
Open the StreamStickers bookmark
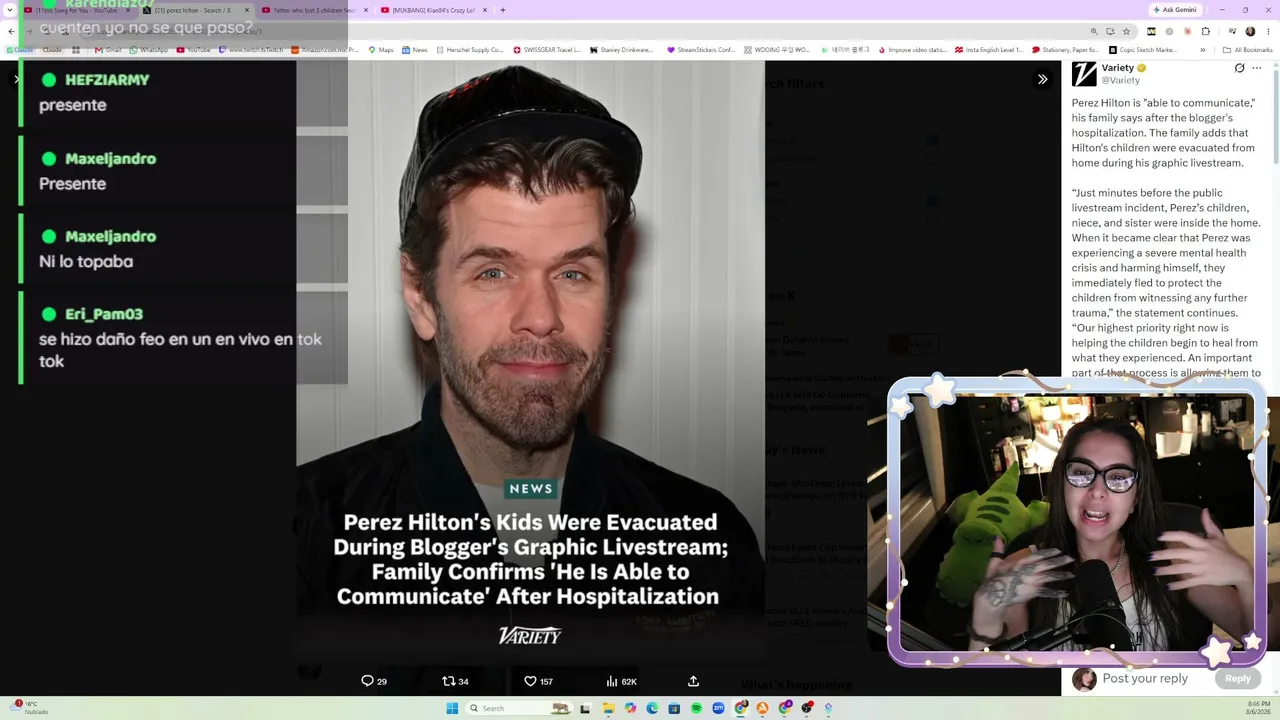[x=700, y=50]
